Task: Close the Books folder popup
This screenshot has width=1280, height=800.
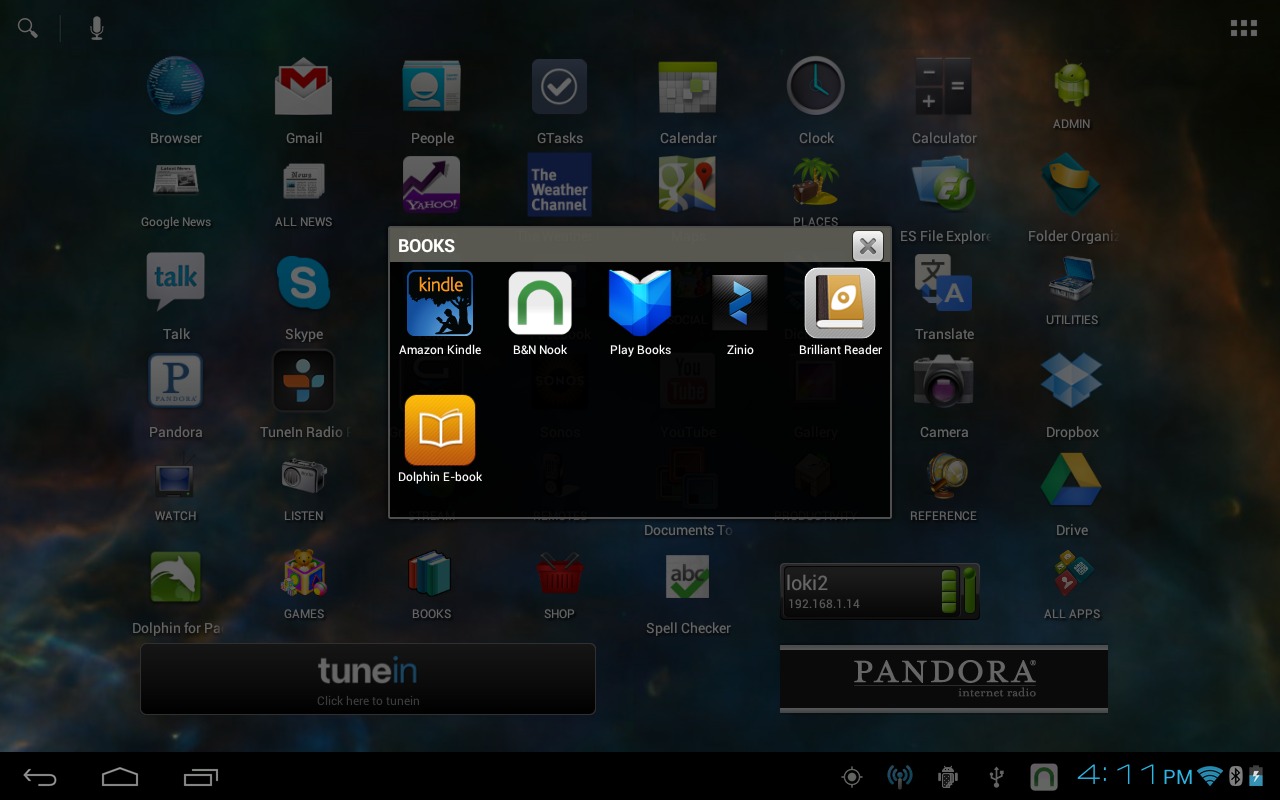Action: coord(868,246)
